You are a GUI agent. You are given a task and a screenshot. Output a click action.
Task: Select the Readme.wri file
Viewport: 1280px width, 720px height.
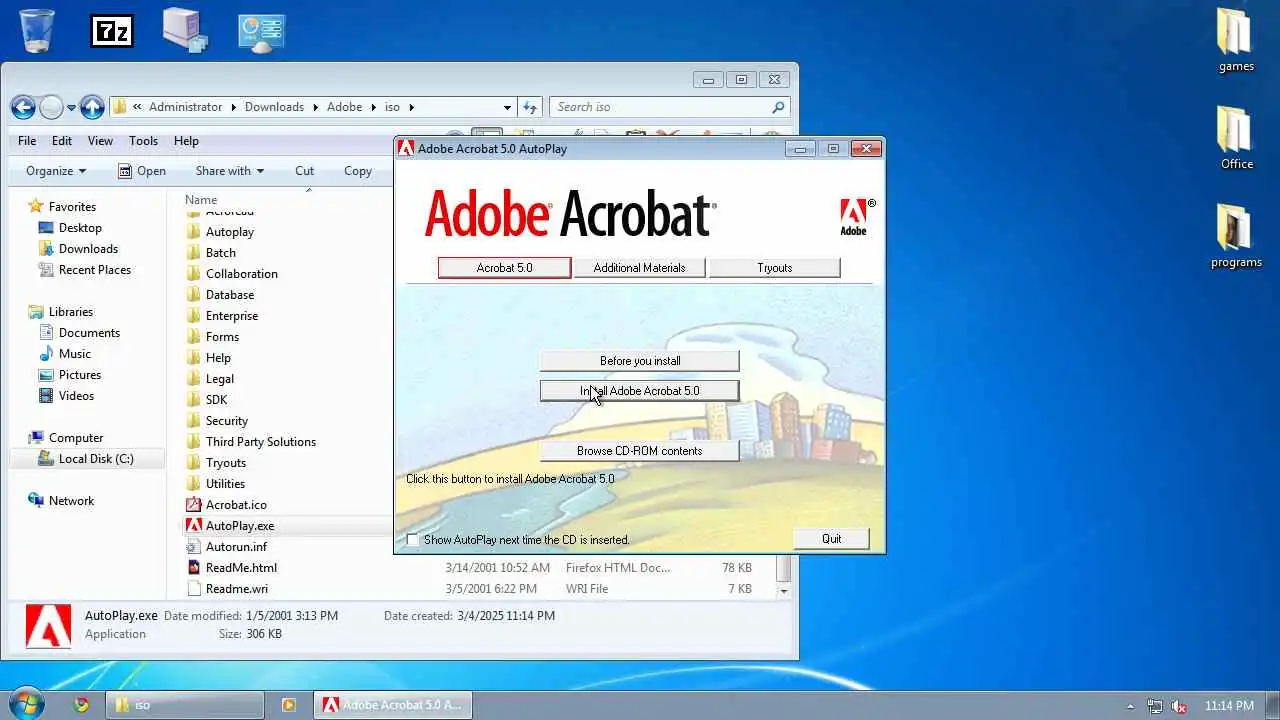pyautogui.click(x=227, y=589)
